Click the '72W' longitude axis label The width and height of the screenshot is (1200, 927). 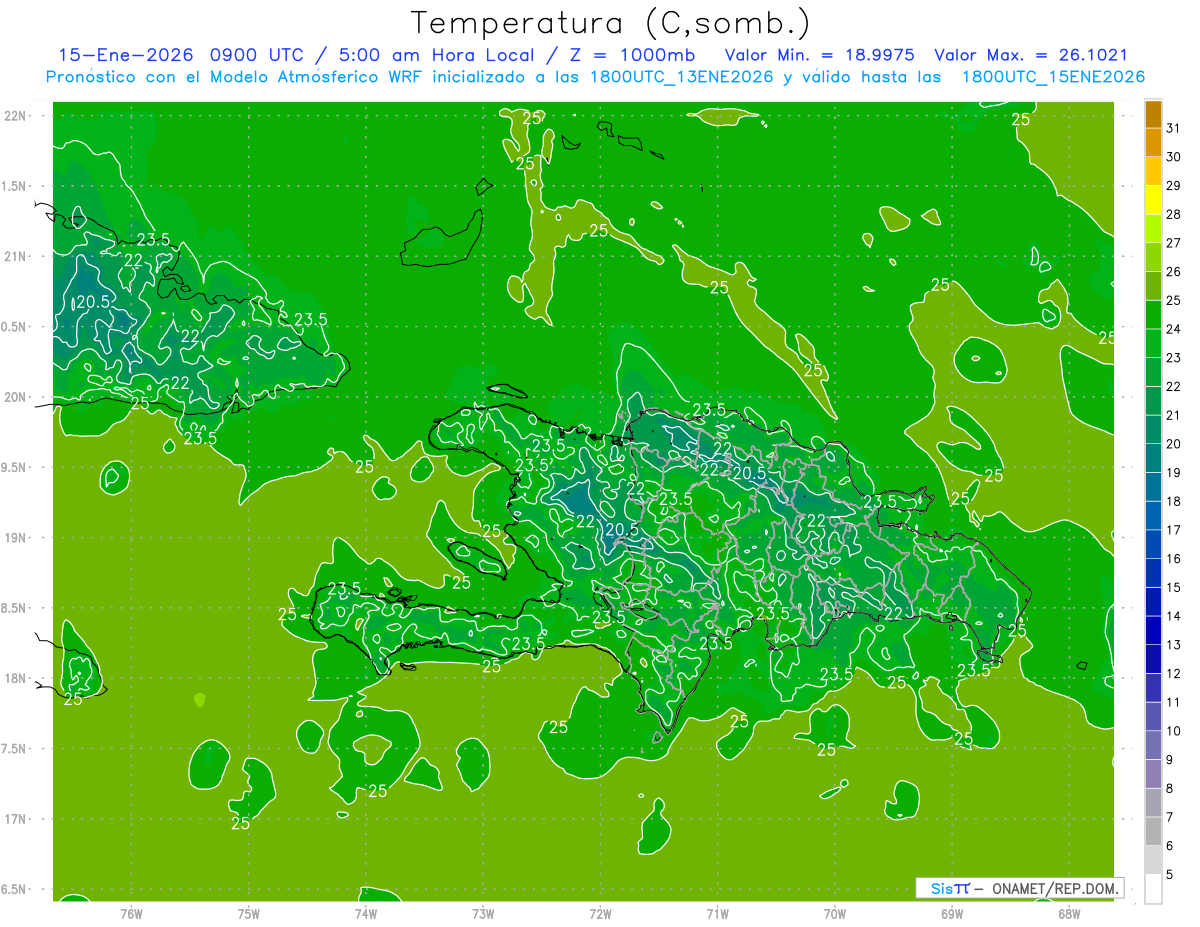[601, 914]
